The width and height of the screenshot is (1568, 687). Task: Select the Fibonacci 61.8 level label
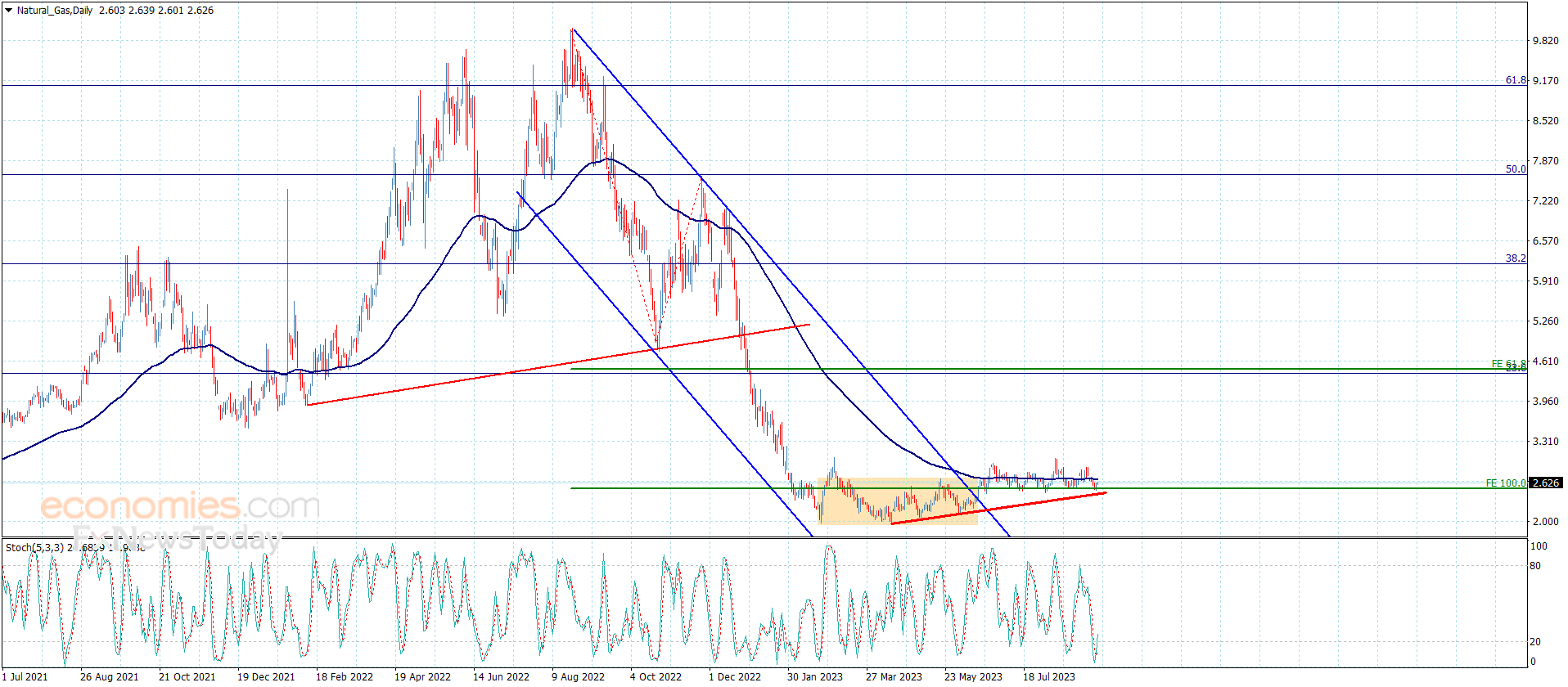tap(1516, 80)
